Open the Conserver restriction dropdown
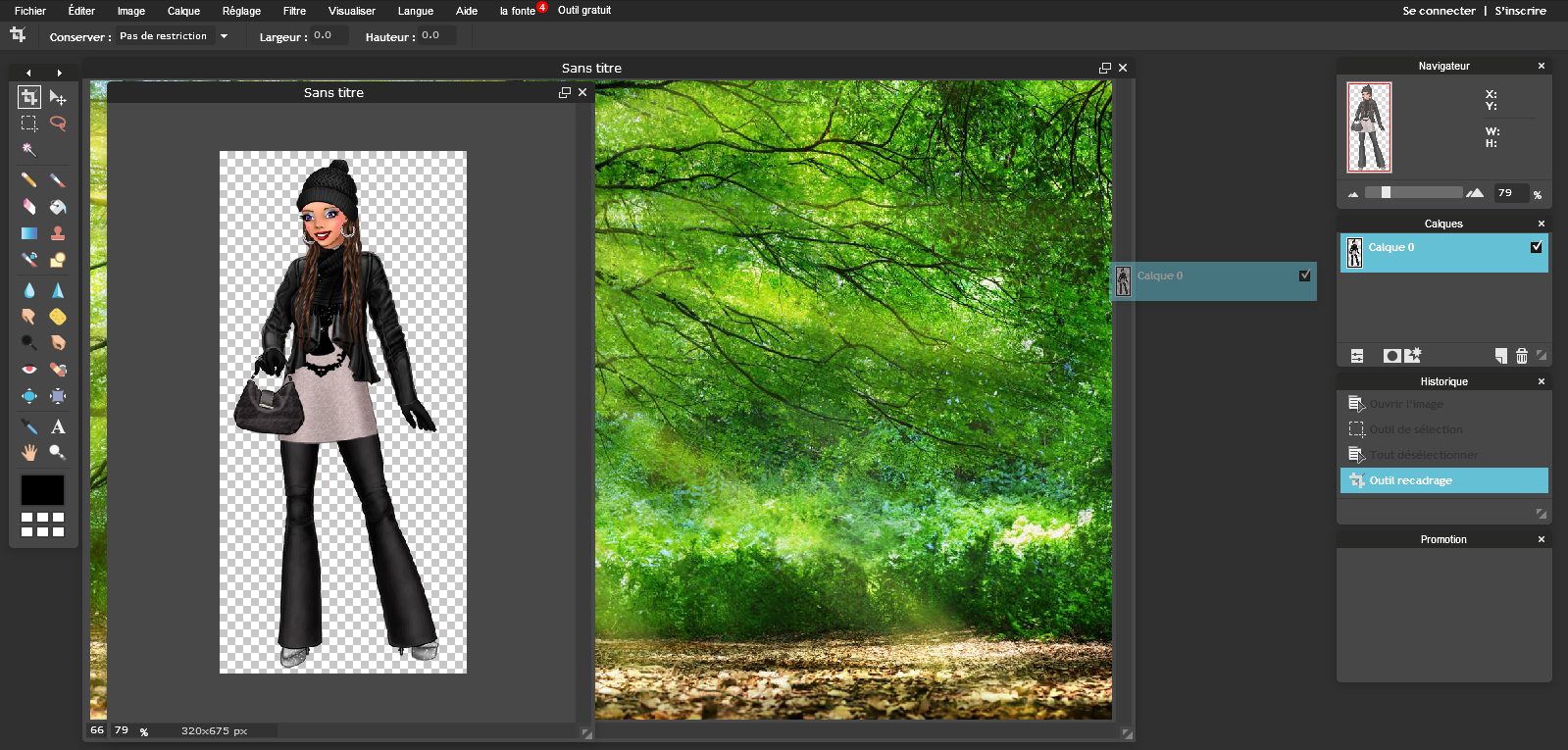The width and height of the screenshot is (1568, 750). [224, 36]
